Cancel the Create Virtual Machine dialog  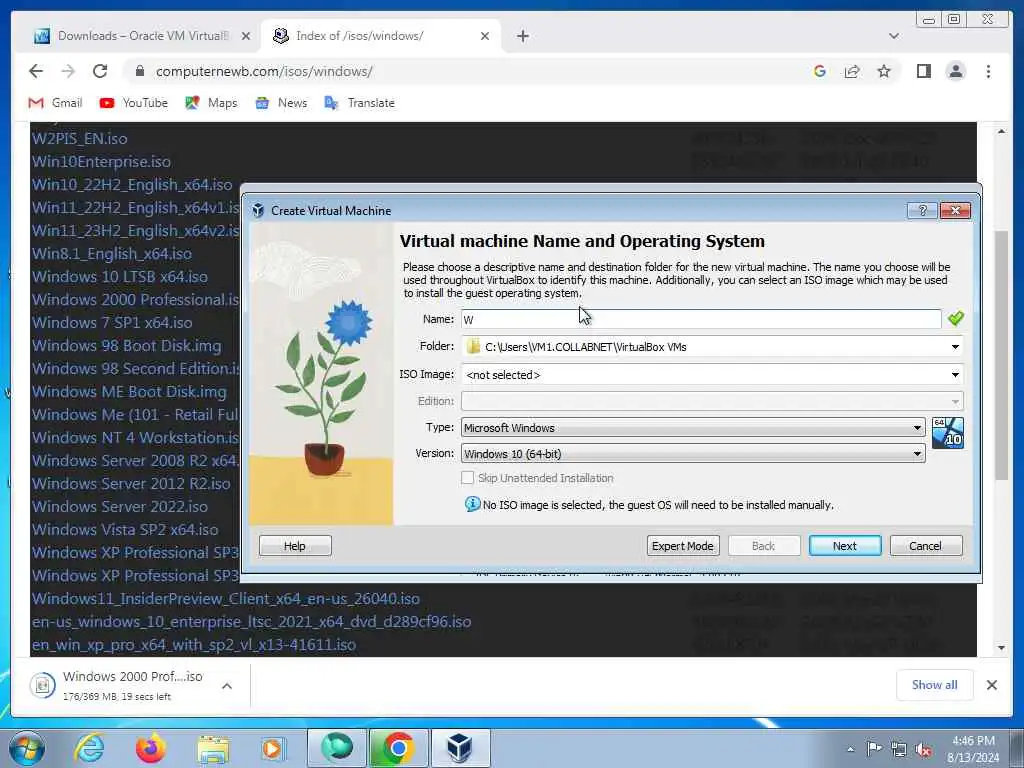click(x=926, y=546)
